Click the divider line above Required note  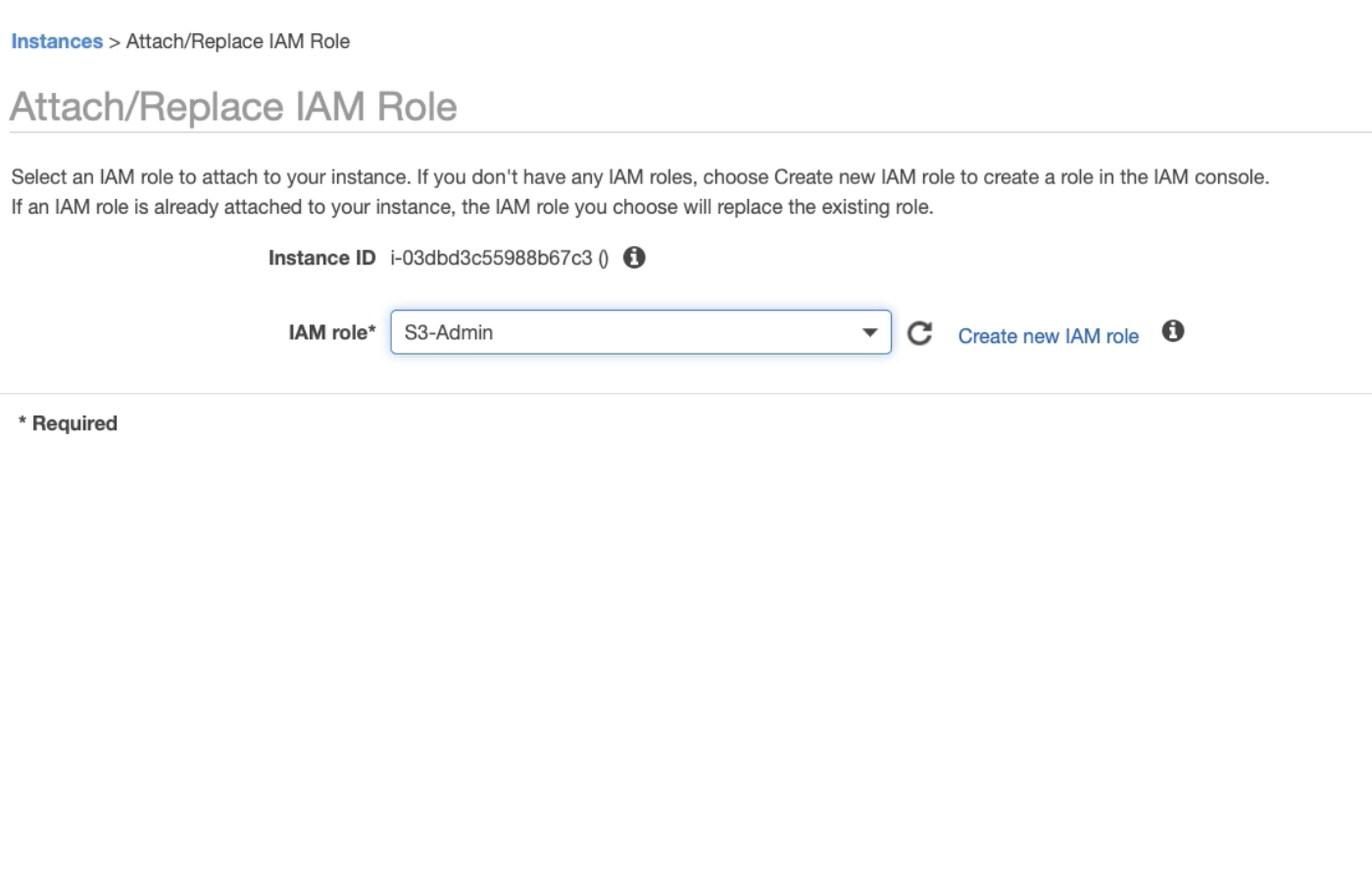(x=686, y=394)
